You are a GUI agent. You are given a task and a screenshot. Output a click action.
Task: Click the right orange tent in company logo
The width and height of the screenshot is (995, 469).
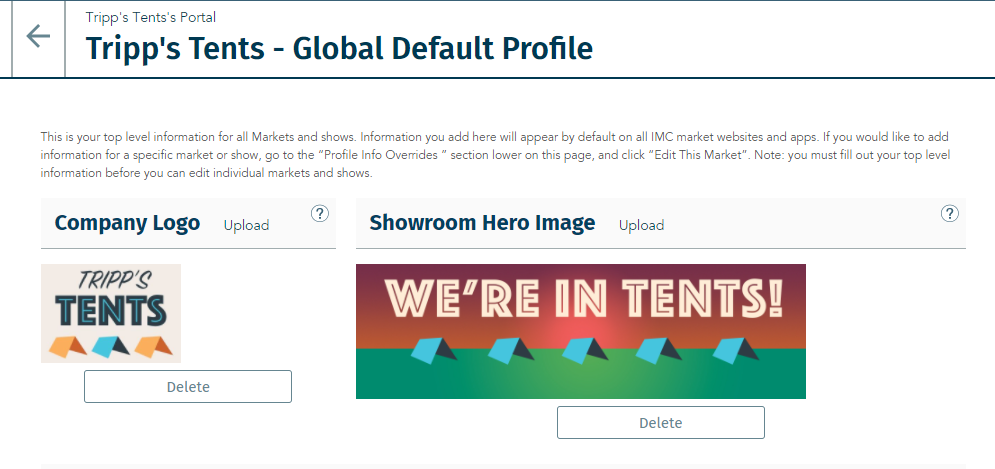(x=153, y=346)
